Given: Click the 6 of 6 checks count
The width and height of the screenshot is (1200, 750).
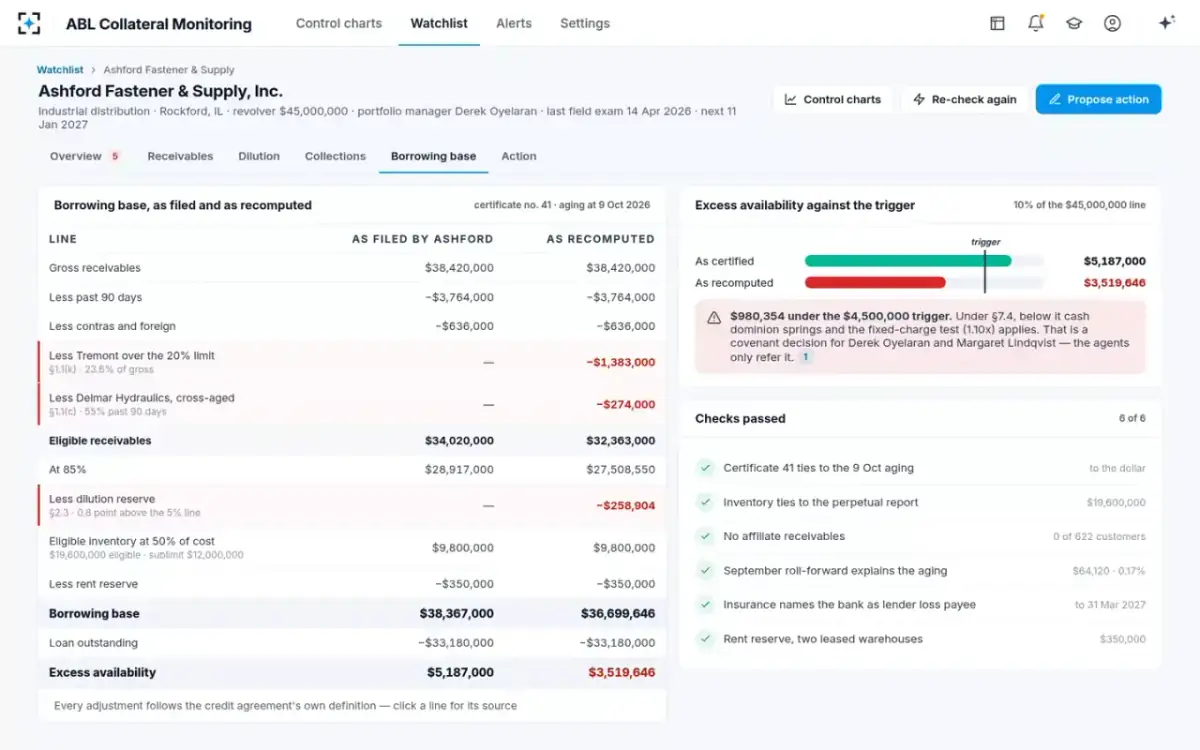Looking at the screenshot, I should click(x=1132, y=419).
